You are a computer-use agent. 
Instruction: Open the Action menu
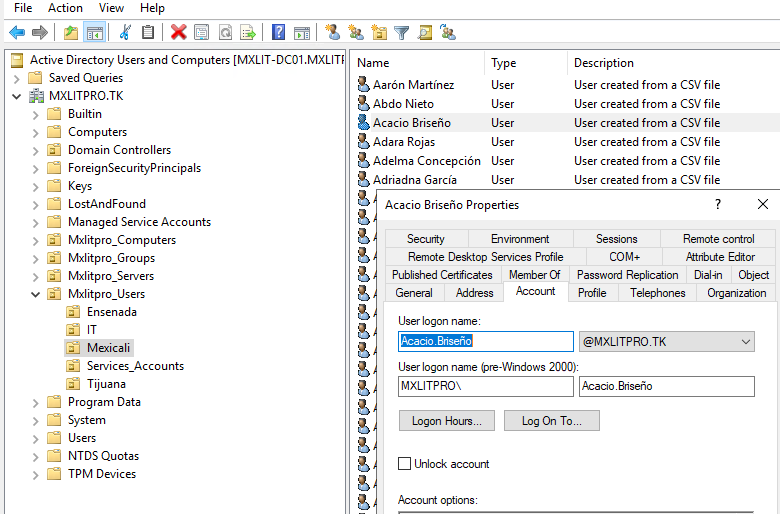click(x=65, y=8)
